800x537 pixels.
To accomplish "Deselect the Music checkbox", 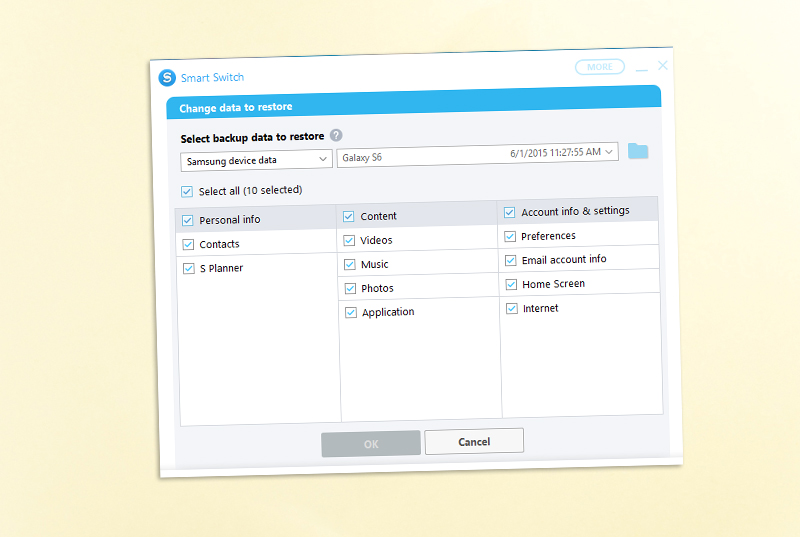I will pos(349,264).
